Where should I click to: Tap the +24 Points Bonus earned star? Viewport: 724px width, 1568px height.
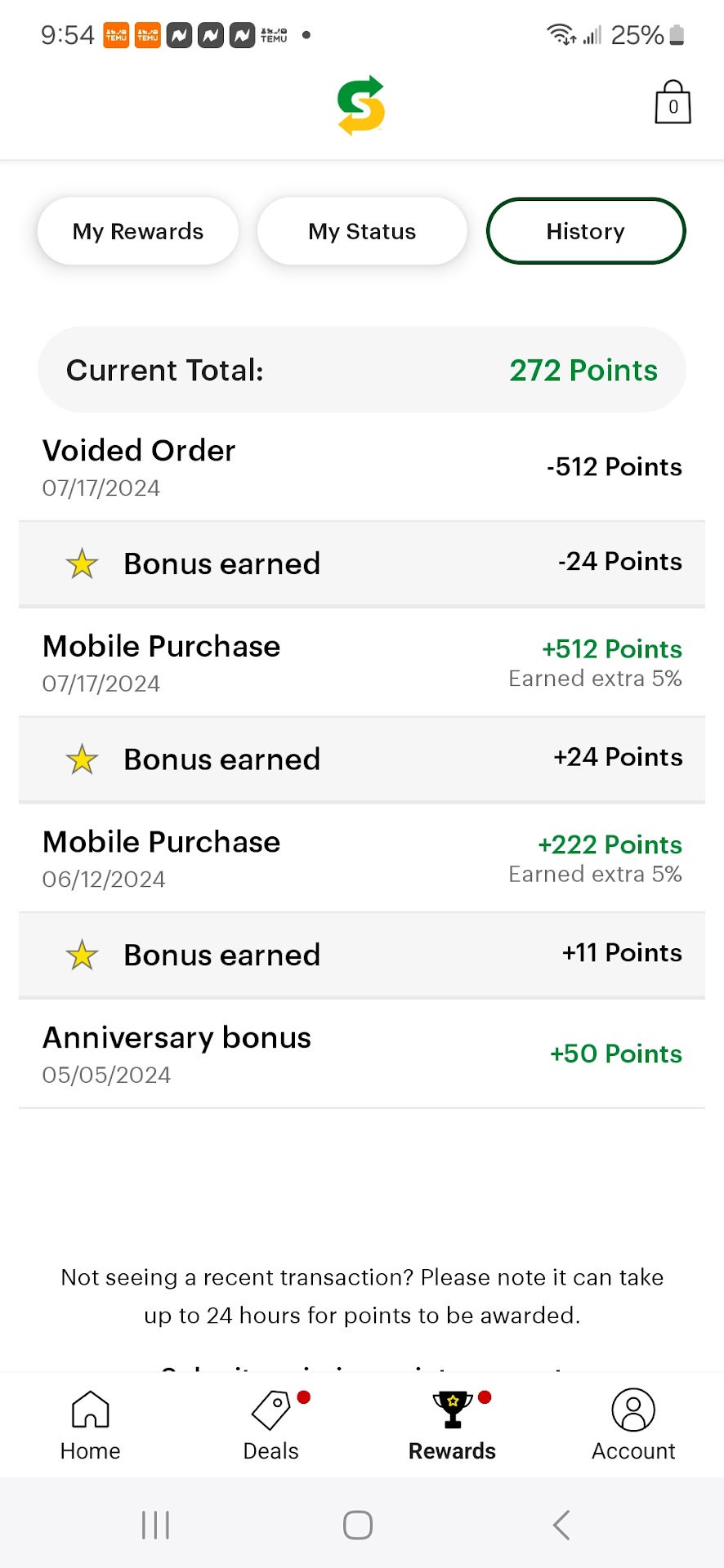coord(83,759)
